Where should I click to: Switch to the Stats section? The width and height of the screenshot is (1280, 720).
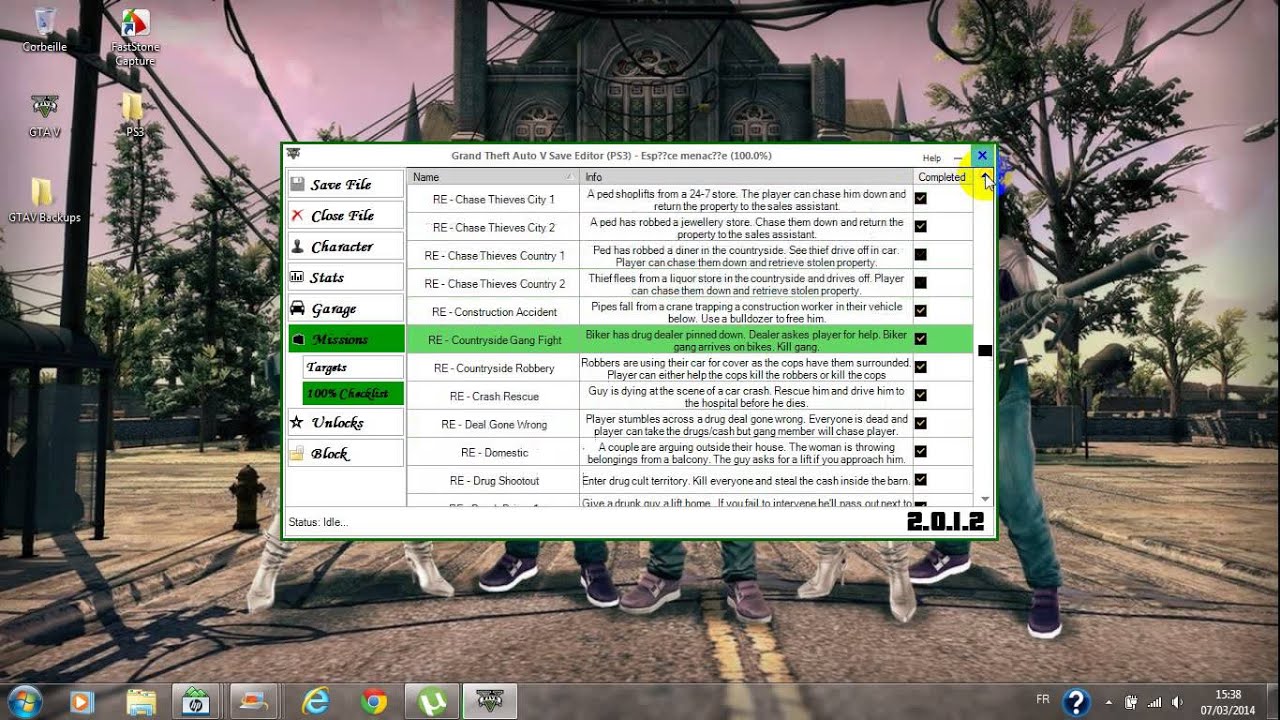(x=346, y=277)
